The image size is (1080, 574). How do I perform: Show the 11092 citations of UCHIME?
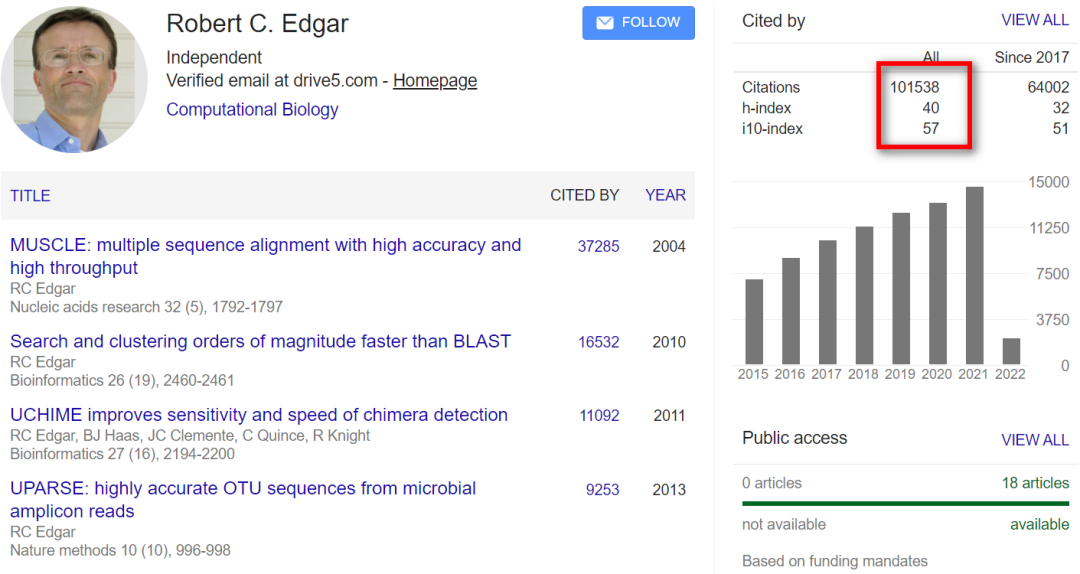pos(599,415)
